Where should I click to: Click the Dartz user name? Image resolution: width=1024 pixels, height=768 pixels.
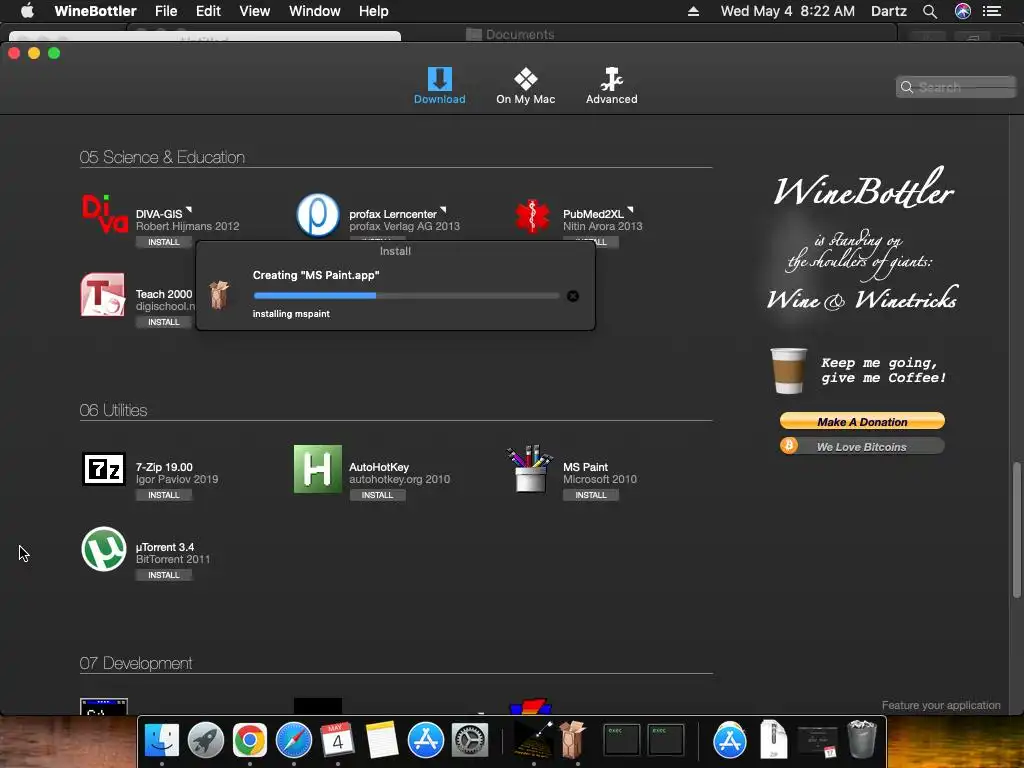point(888,11)
